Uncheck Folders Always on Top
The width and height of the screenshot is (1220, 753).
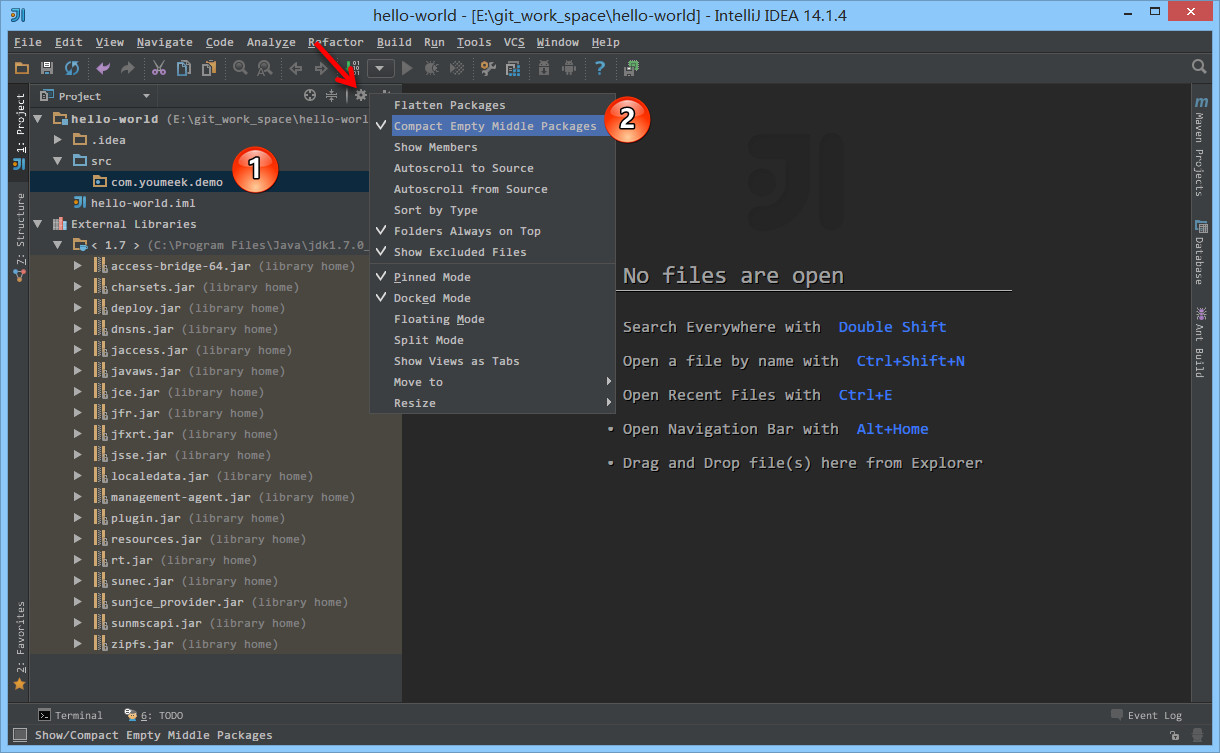[x=466, y=231]
